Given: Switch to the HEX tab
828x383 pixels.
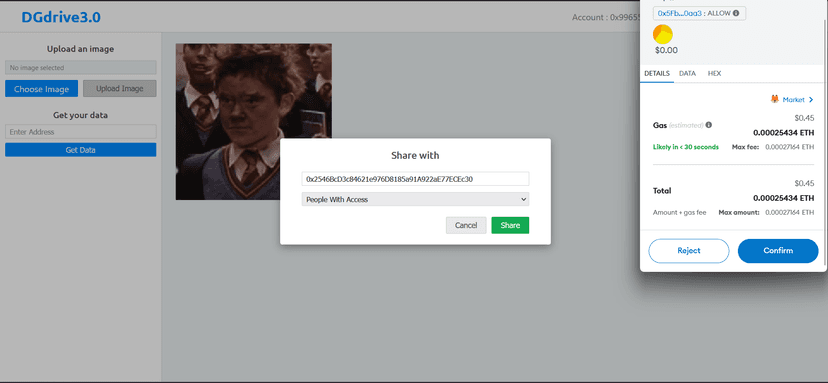Looking at the screenshot, I should (714, 73).
